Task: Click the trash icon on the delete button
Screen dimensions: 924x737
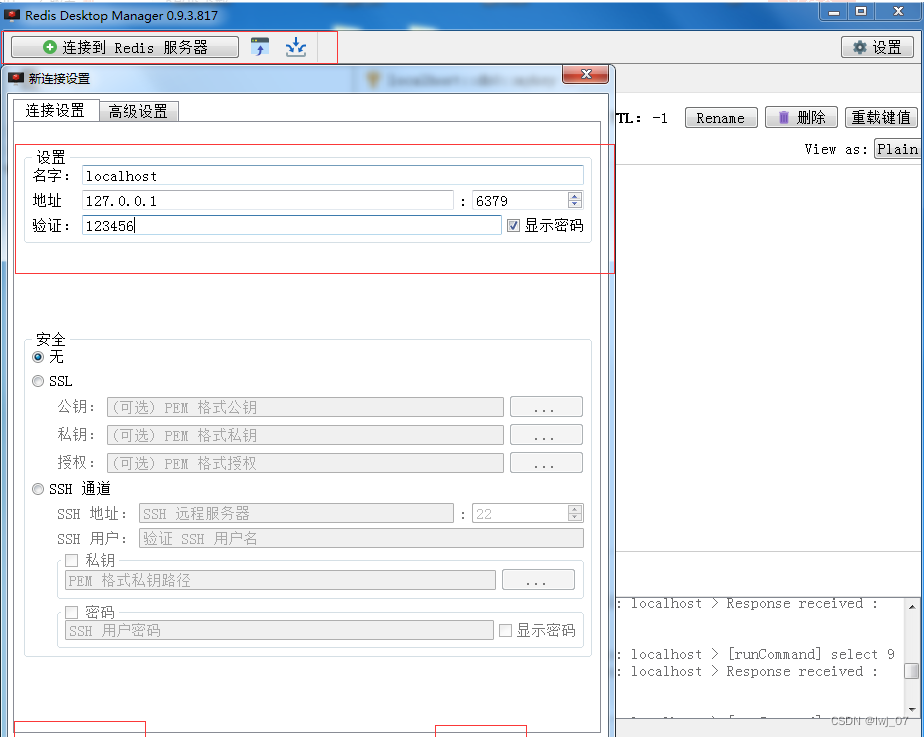Action: [784, 117]
